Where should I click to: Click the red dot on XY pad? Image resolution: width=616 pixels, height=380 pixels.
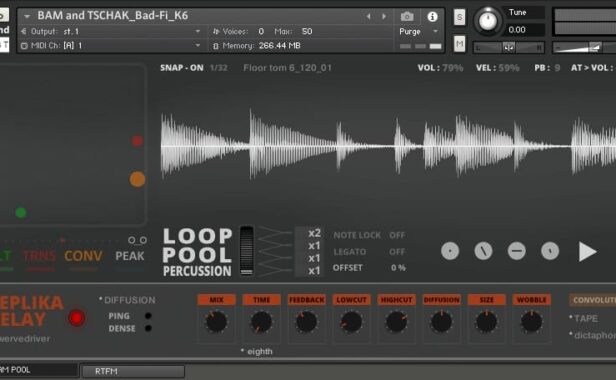point(137,141)
